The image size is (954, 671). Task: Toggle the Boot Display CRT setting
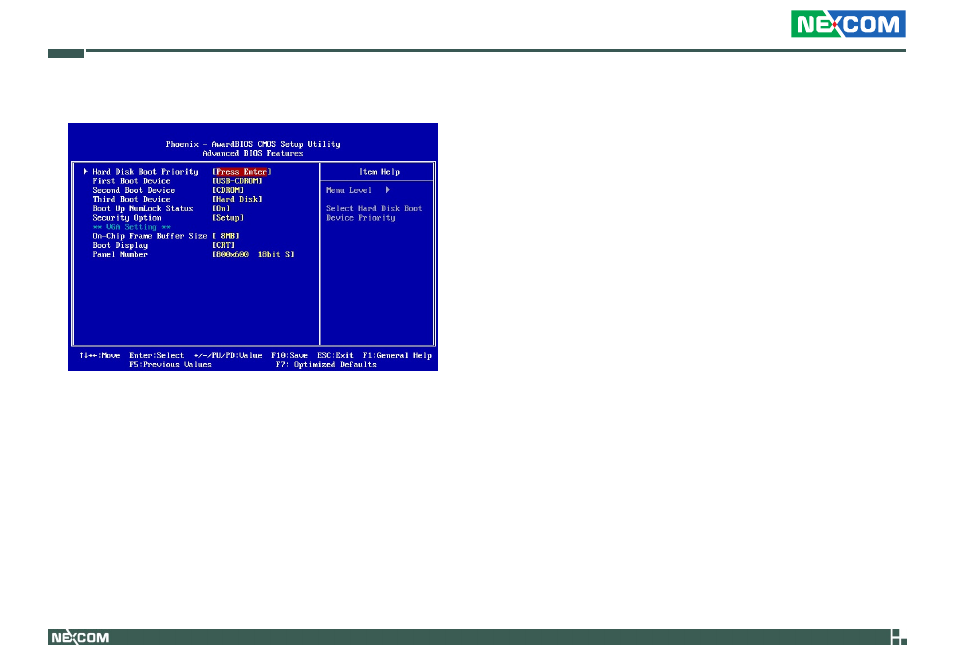(x=223, y=245)
